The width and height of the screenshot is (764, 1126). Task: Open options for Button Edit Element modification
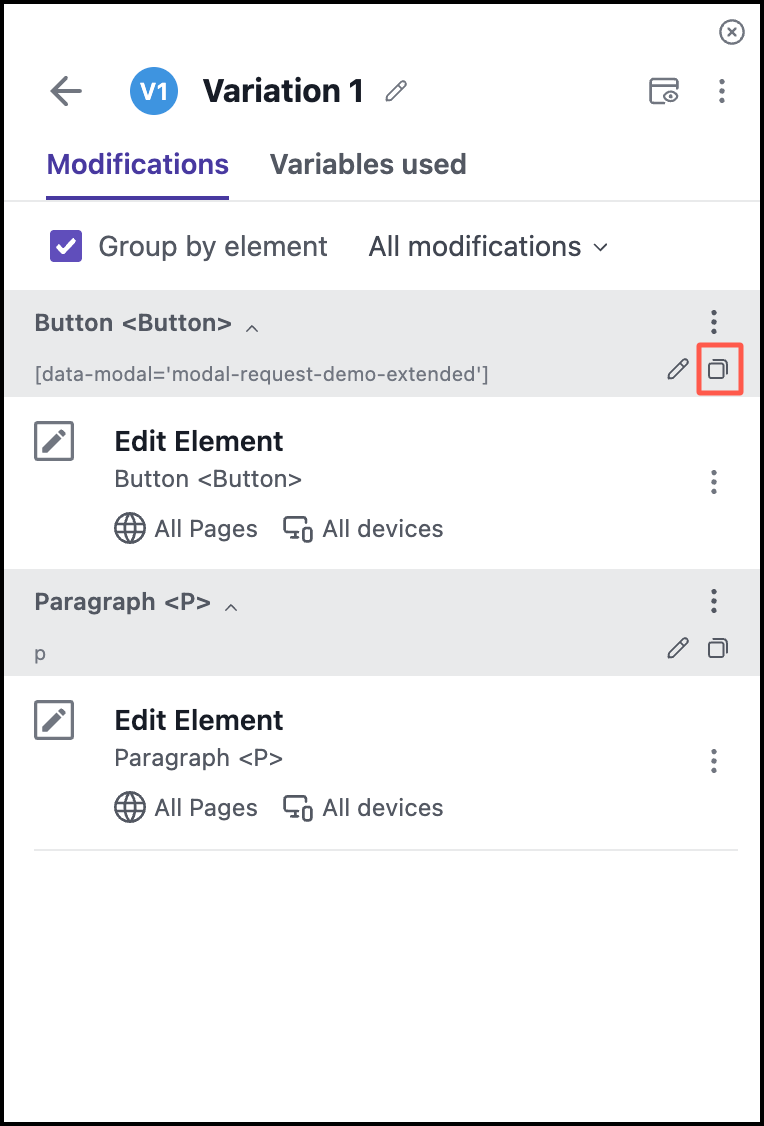tap(713, 482)
